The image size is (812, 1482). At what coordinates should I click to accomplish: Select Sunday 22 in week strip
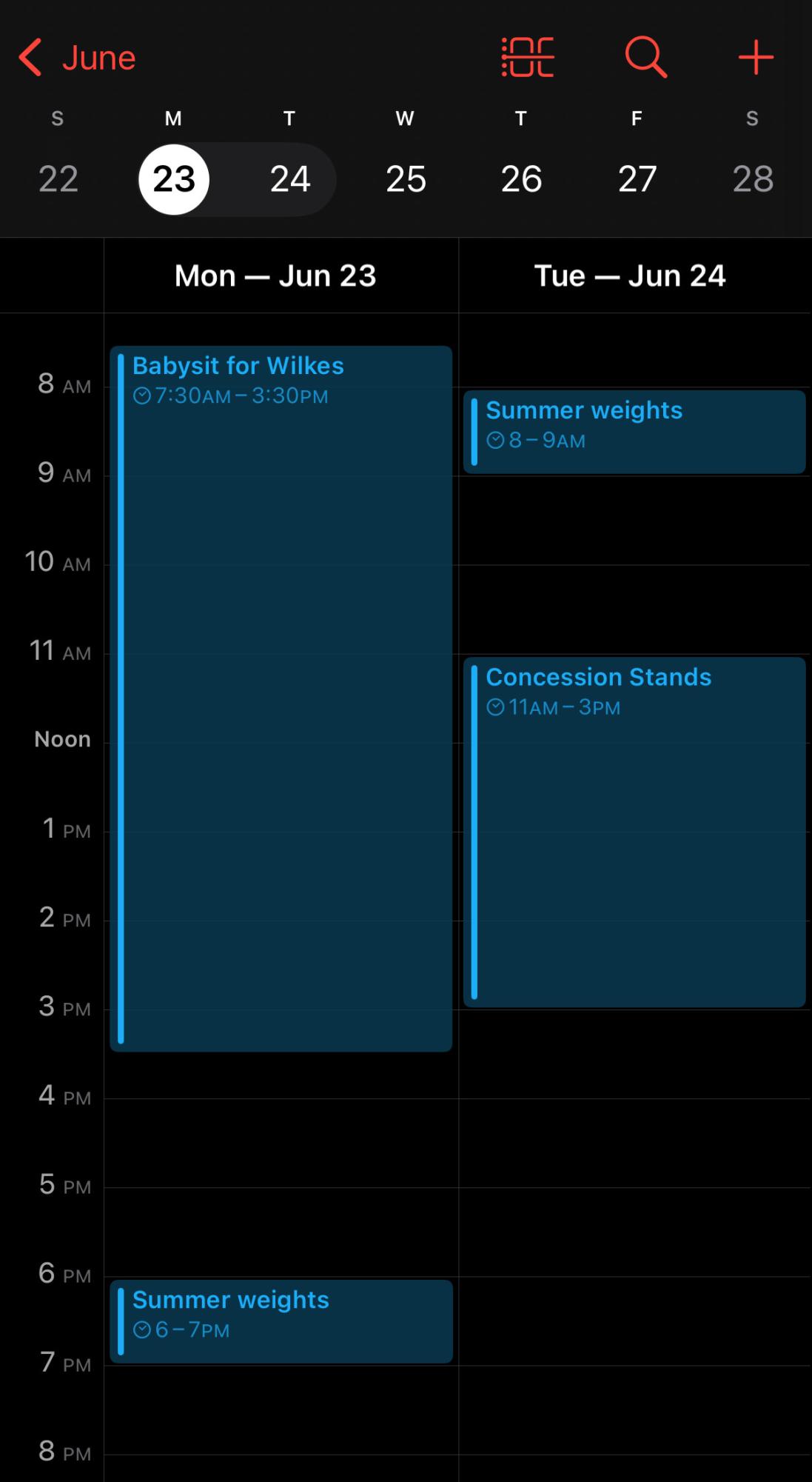[x=58, y=179]
